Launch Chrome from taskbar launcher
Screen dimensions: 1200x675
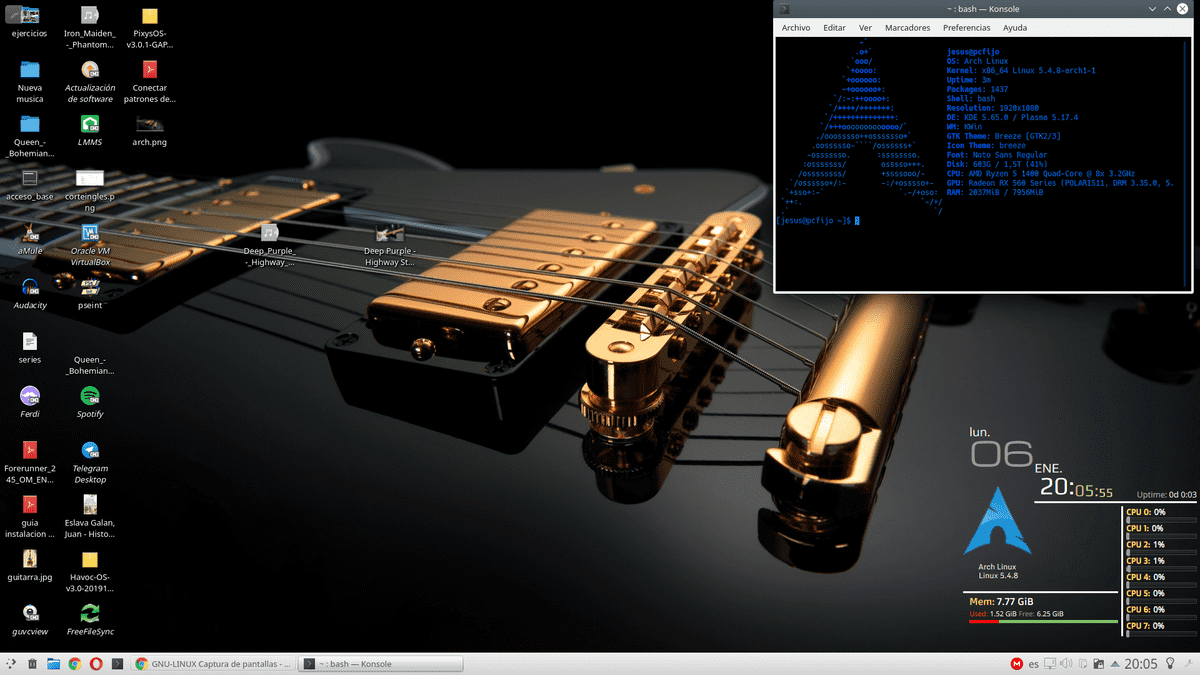coord(74,664)
